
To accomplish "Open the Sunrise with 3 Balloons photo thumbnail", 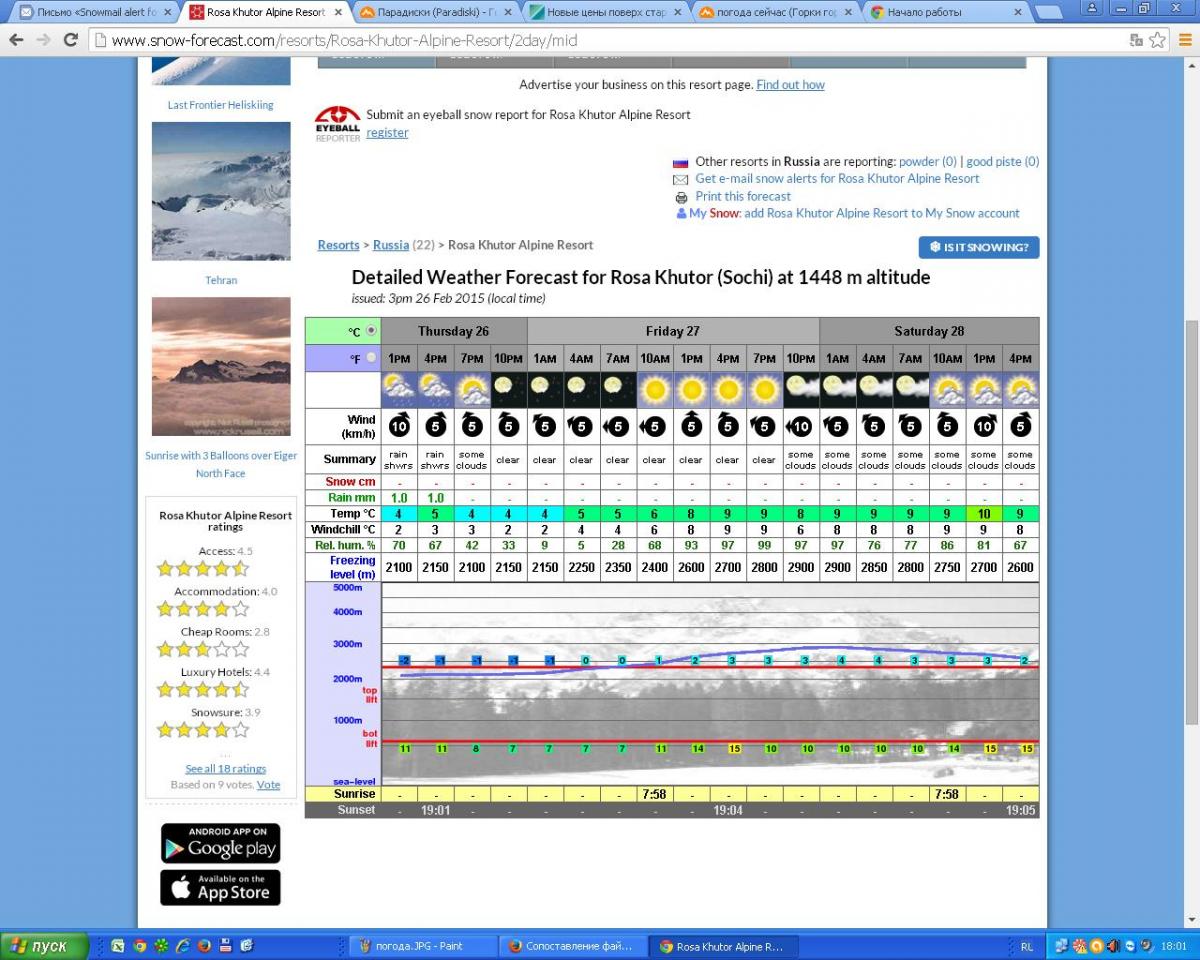I will pyautogui.click(x=221, y=366).
